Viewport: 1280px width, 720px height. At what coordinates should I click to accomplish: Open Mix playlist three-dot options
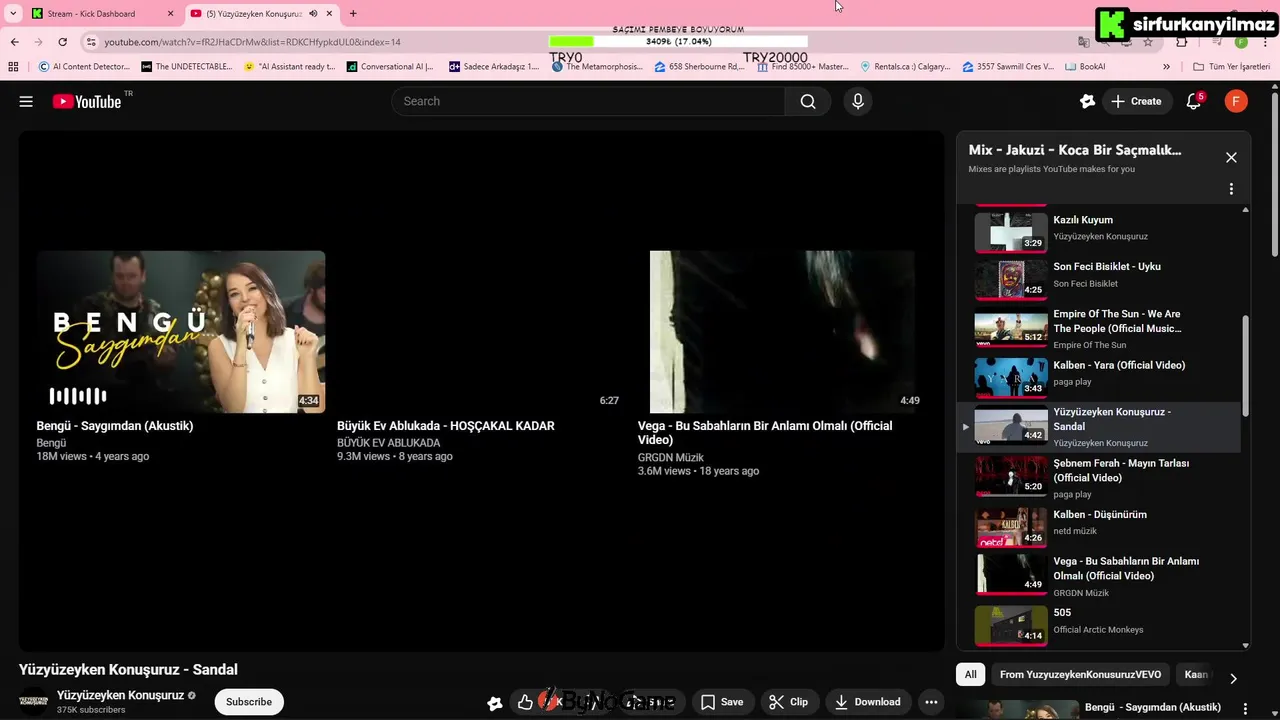tap(1231, 189)
